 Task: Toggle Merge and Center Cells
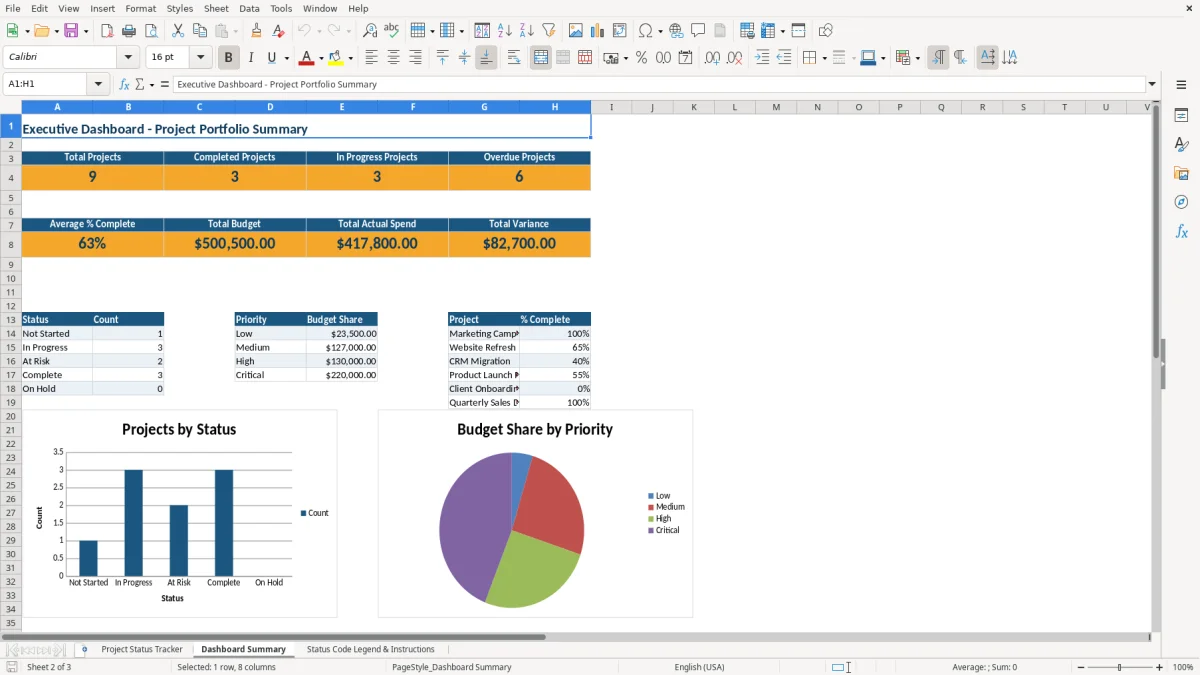point(541,58)
